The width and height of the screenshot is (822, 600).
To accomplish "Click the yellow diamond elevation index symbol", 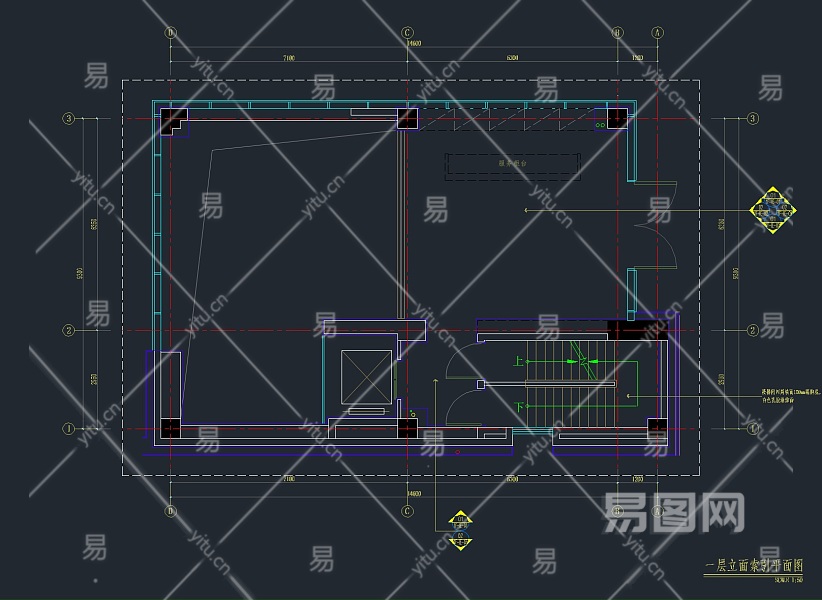I will 773,210.
